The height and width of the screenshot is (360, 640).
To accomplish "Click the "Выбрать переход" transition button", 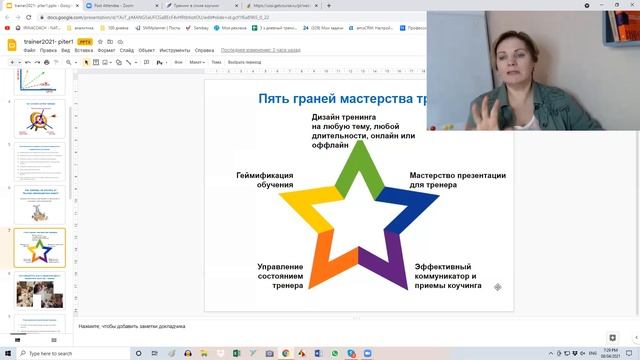I will point(244,62).
